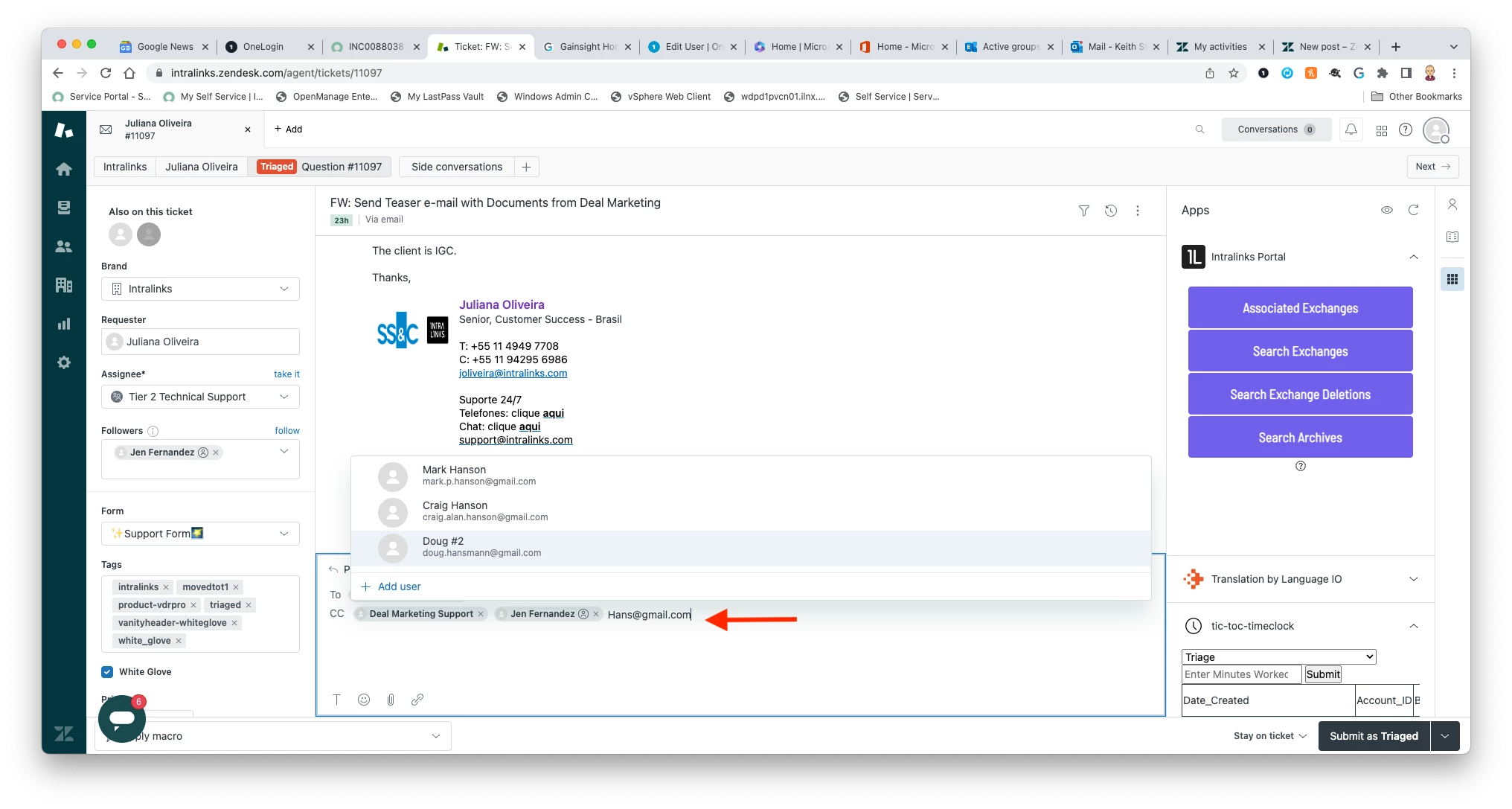Open the Zendesk Home dashboard icon
Viewport: 1512px width, 809px height.
[x=64, y=169]
